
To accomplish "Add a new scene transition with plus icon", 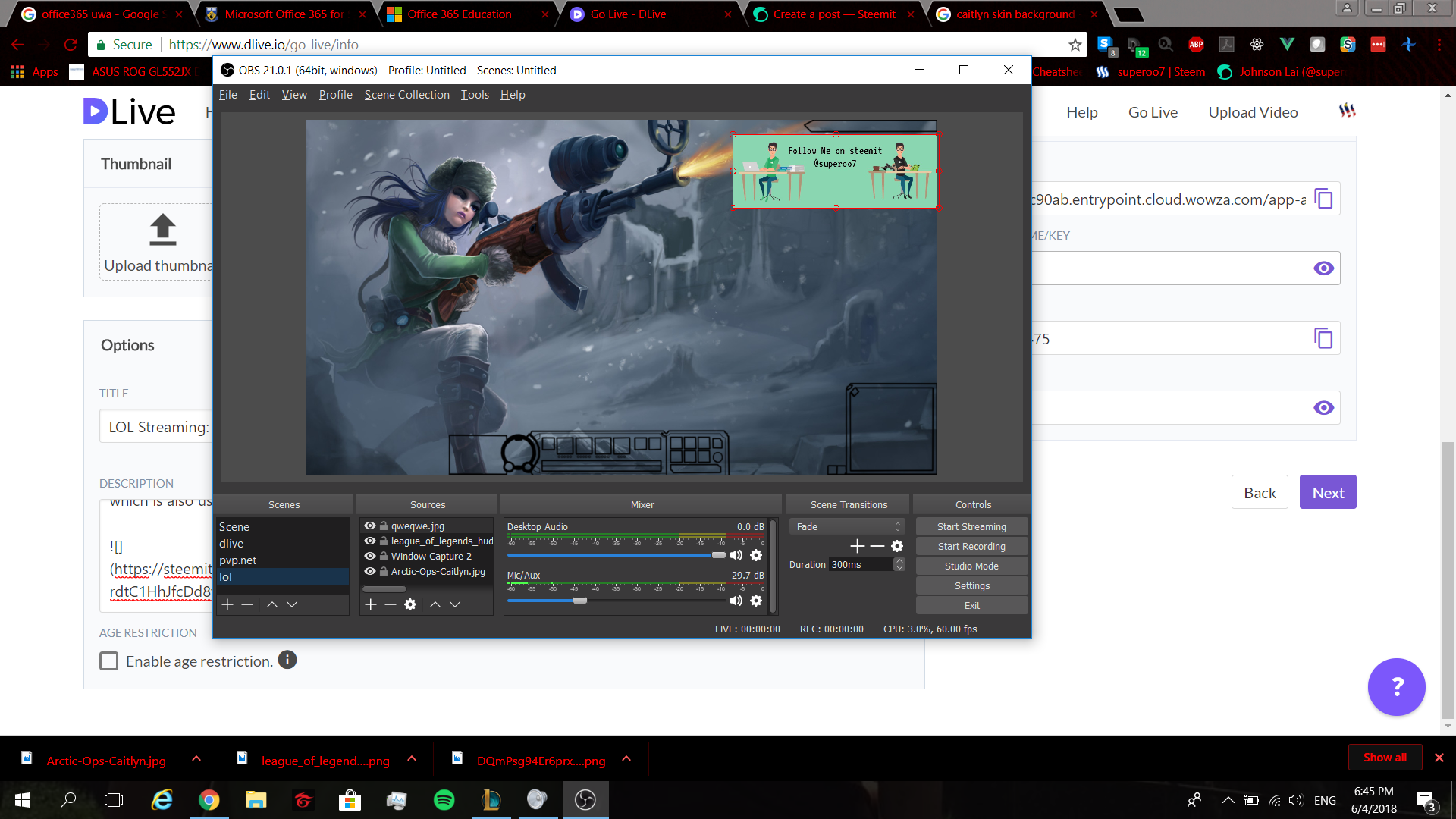I will (x=857, y=546).
